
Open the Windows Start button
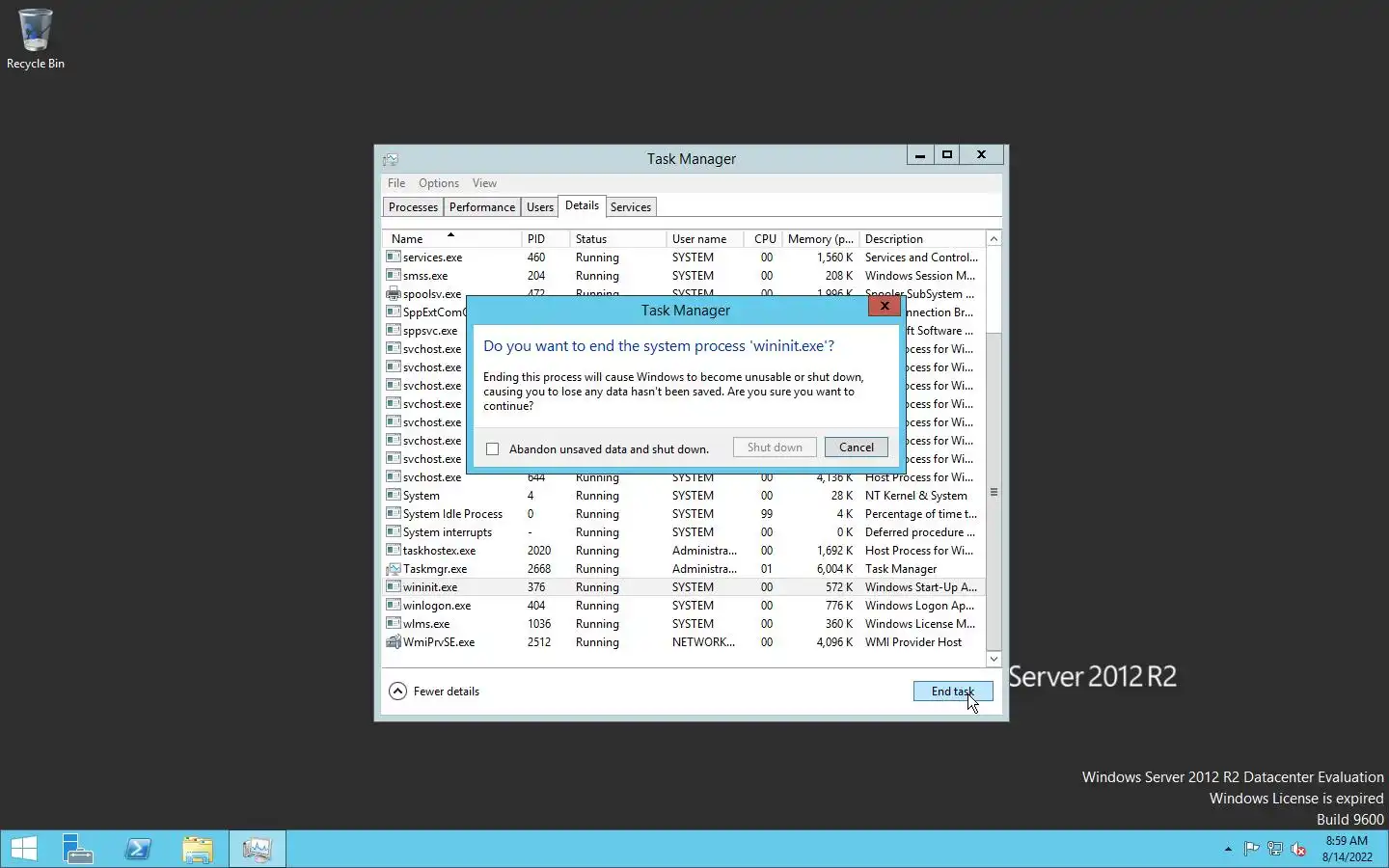(x=23, y=849)
